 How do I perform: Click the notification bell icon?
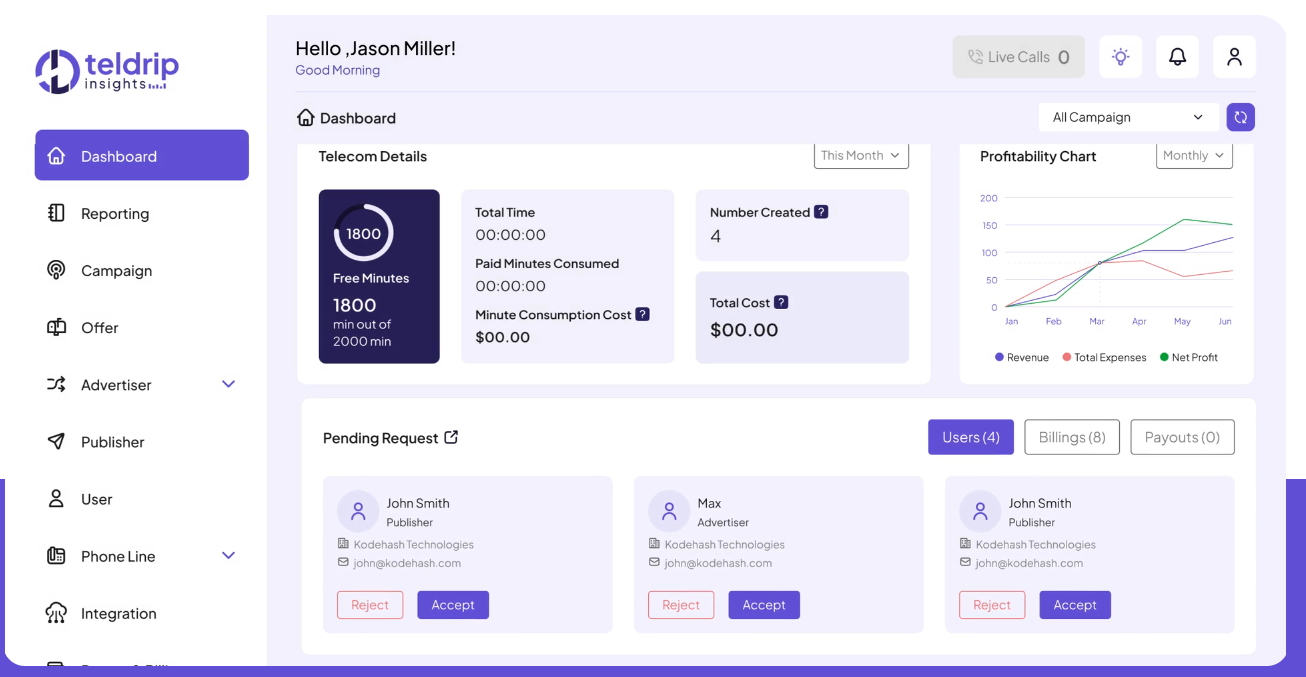pyautogui.click(x=1177, y=56)
